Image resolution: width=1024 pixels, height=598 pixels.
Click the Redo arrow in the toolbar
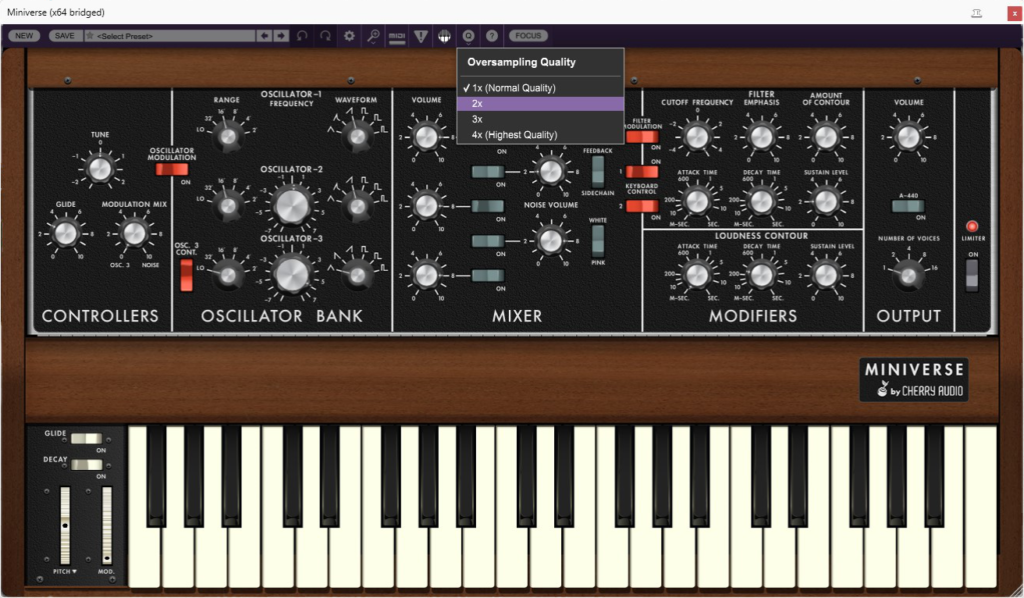326,36
